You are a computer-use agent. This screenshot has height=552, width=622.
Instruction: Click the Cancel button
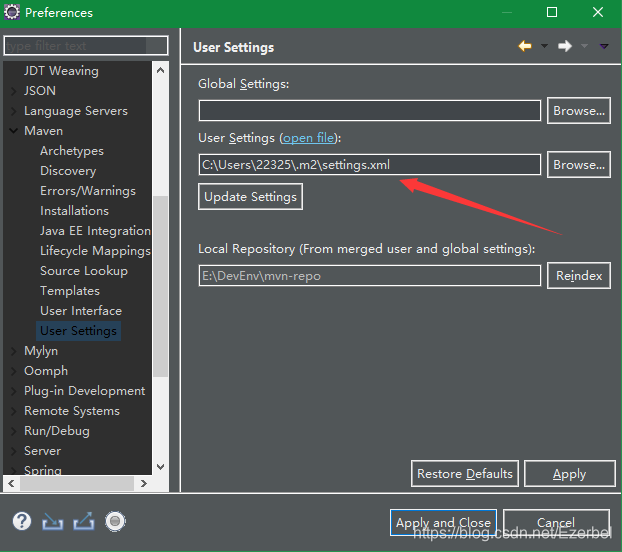556,523
